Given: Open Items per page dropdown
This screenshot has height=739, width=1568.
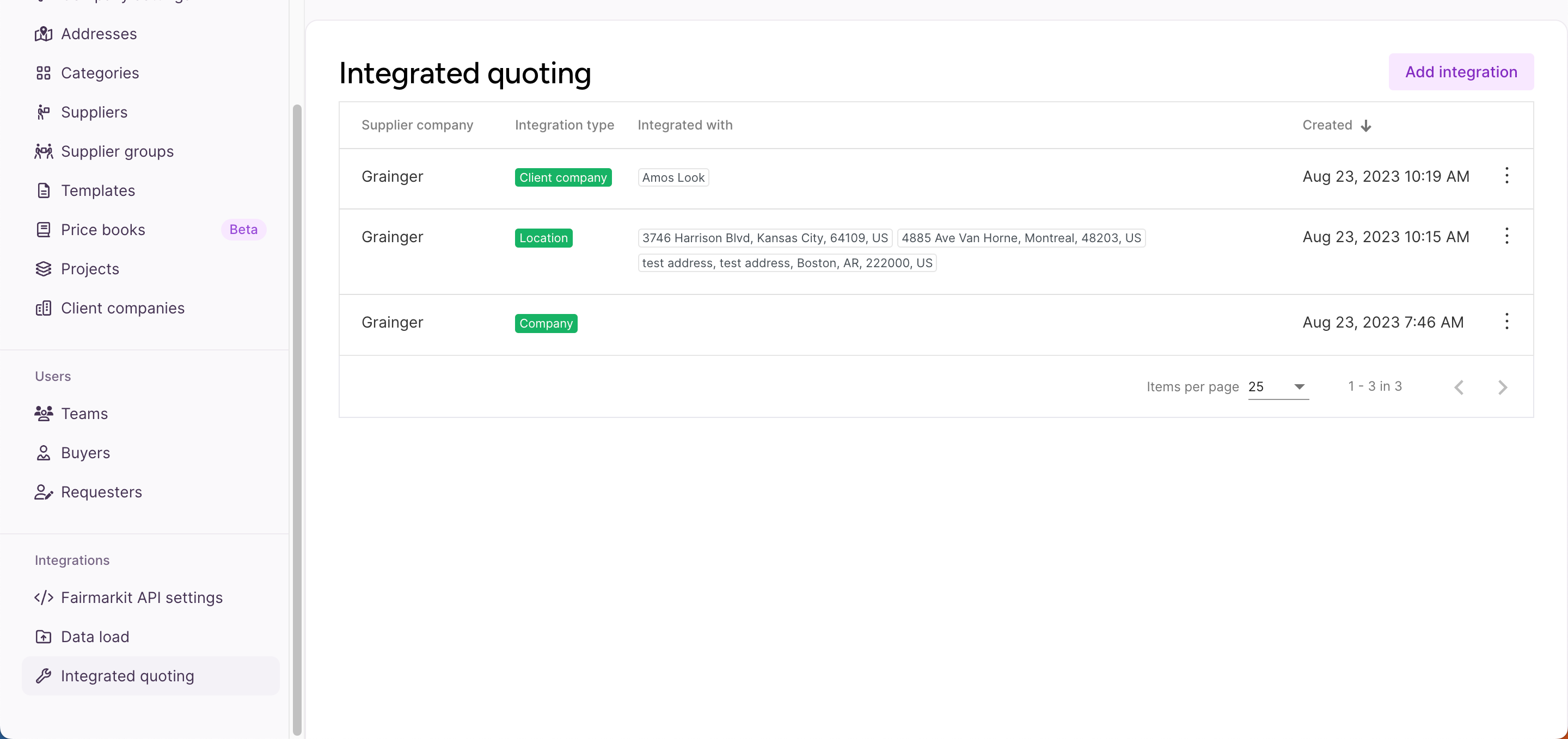Looking at the screenshot, I should 1278,387.
